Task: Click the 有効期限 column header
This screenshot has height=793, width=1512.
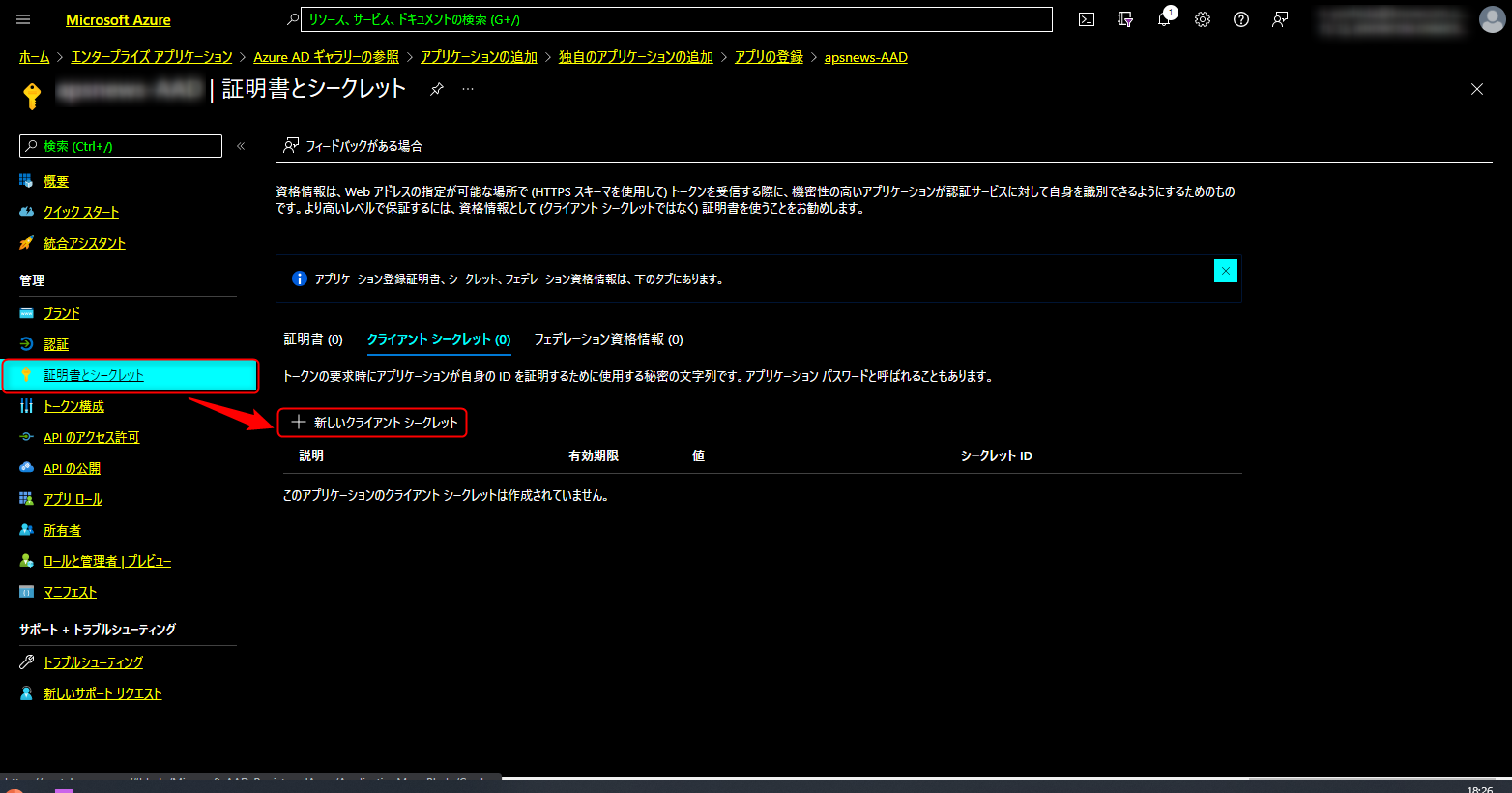Action: coord(594,455)
